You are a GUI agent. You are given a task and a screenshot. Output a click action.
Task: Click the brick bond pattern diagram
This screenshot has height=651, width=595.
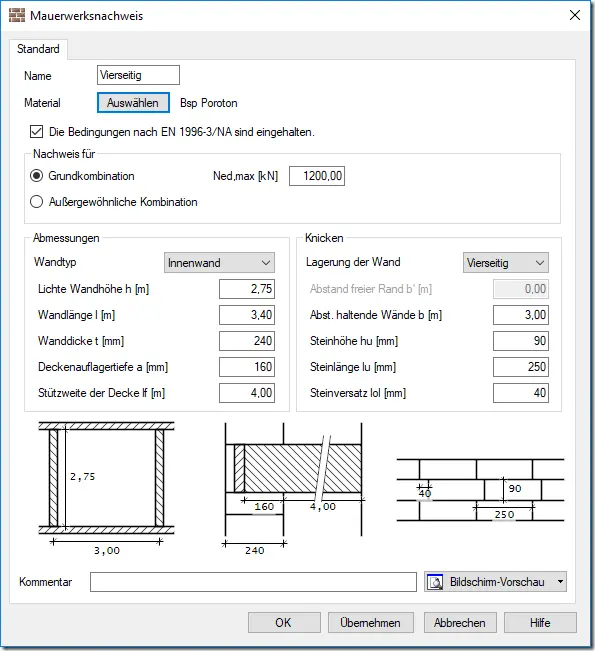pos(480,490)
